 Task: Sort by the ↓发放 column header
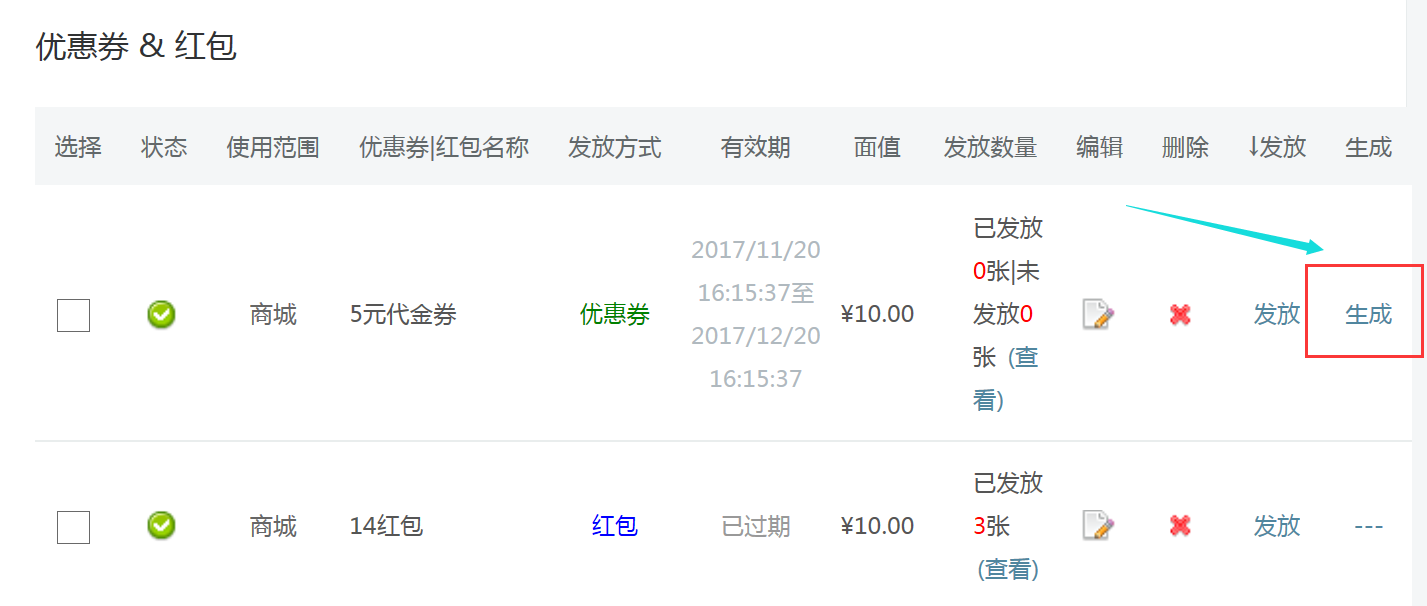click(1277, 148)
